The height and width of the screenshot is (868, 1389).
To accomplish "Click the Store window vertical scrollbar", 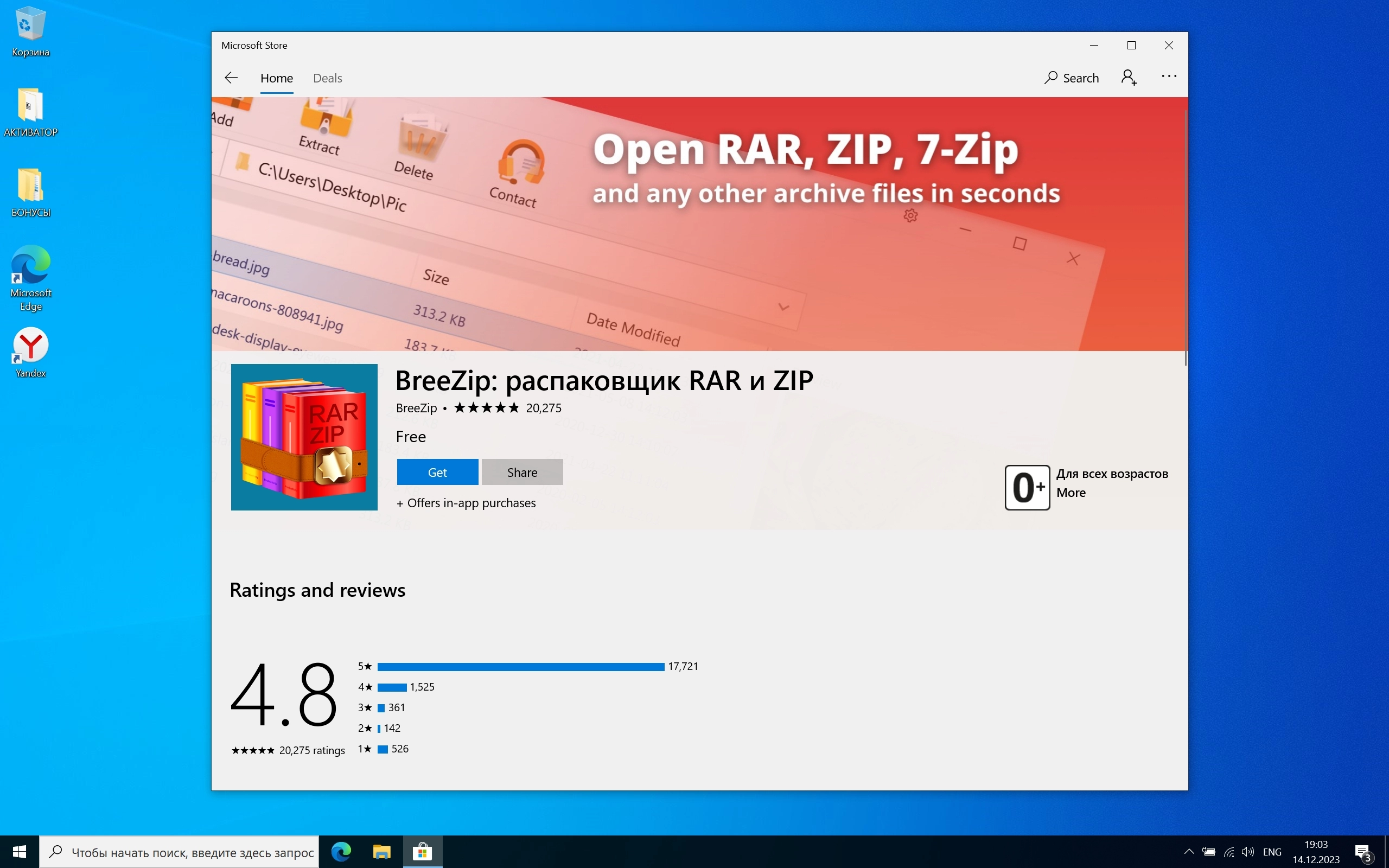I will click(1184, 235).
